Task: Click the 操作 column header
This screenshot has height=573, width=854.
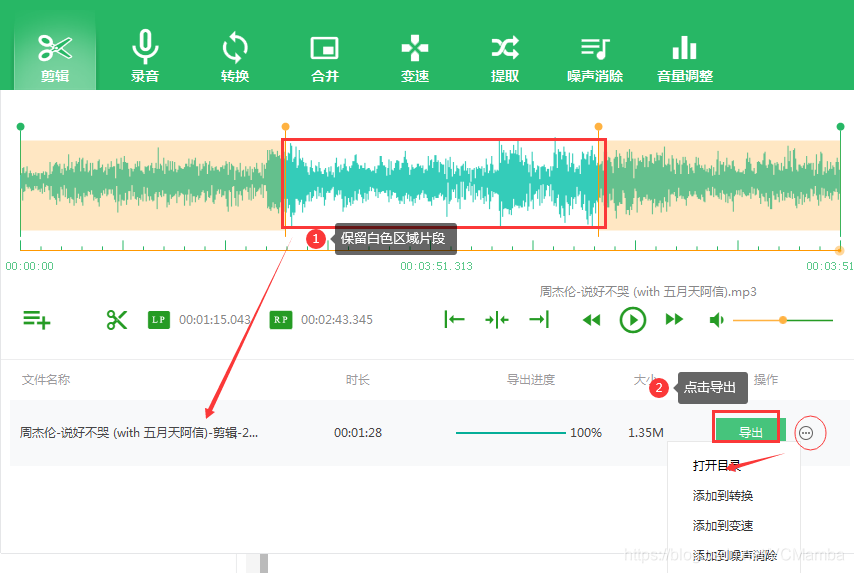Action: pyautogui.click(x=766, y=380)
